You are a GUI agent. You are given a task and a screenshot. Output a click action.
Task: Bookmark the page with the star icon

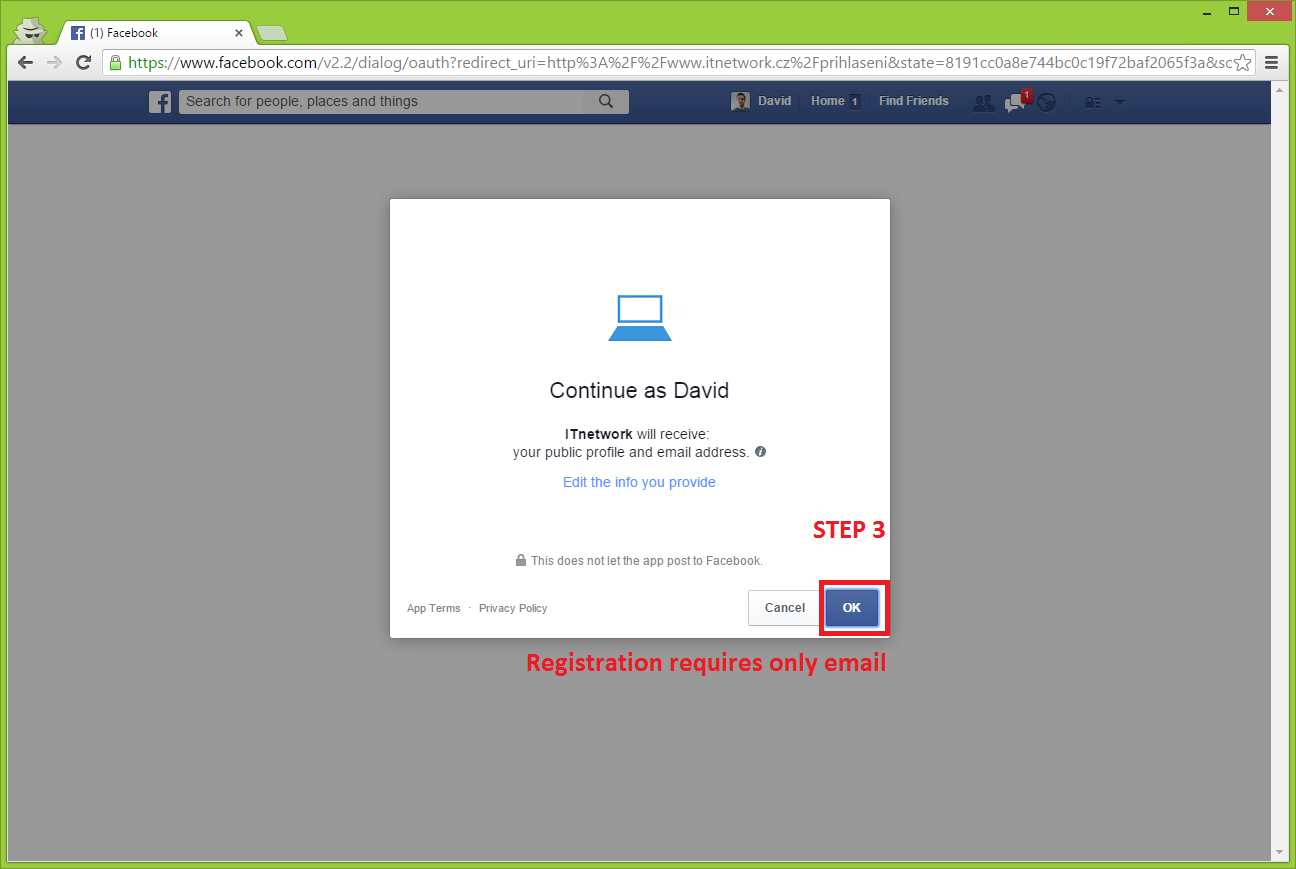pos(1243,63)
